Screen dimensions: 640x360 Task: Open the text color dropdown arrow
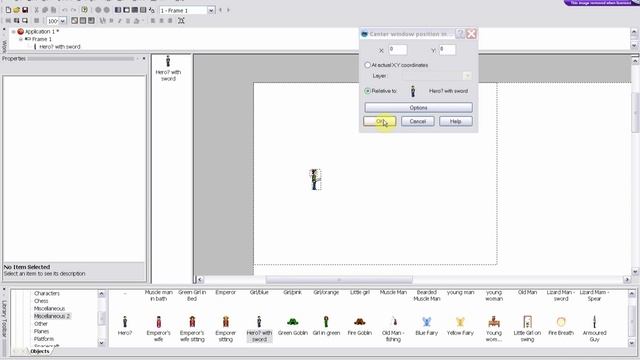click(x=142, y=20)
